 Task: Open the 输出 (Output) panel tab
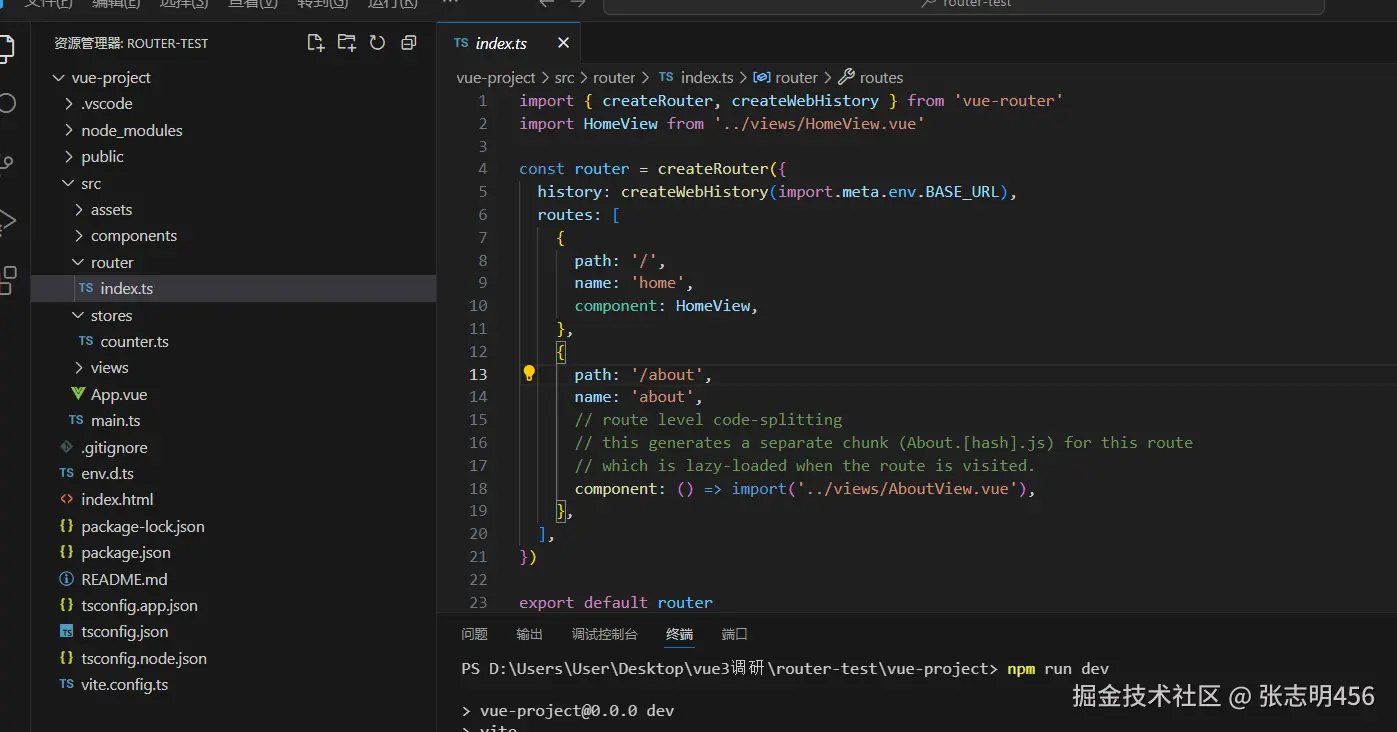click(x=529, y=634)
